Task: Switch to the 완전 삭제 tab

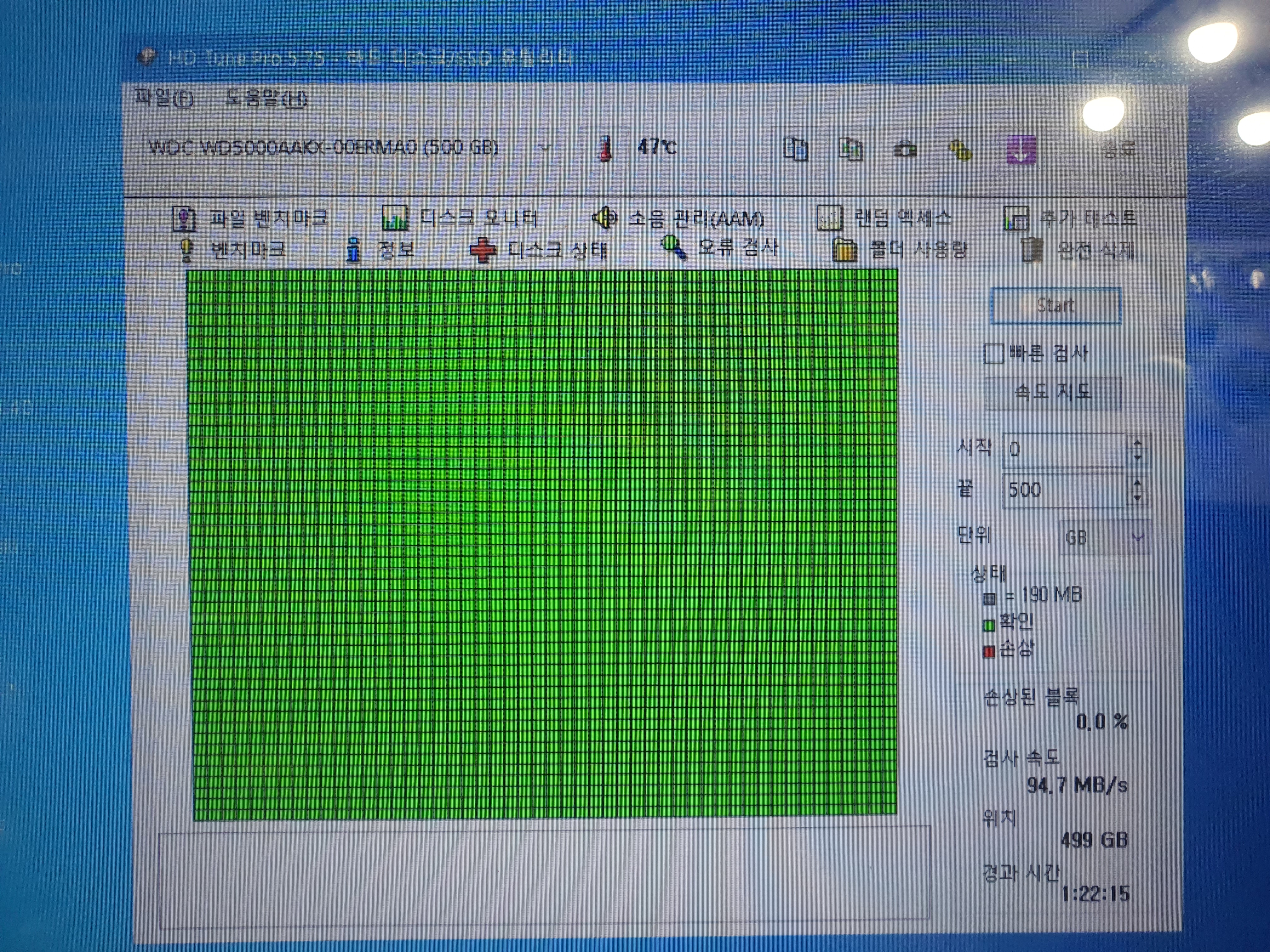Action: click(x=1078, y=250)
